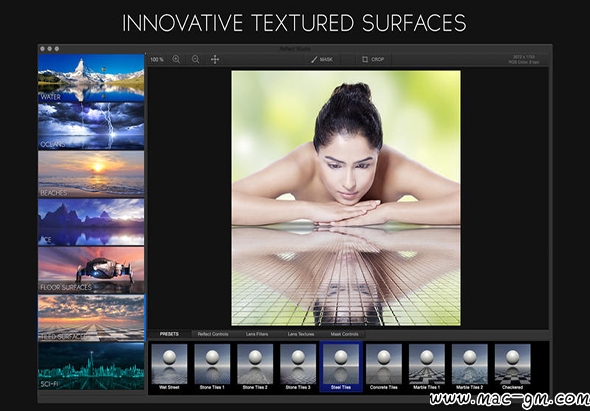Screen dimensions: 590x411
Task: Click the image dimensions info text
Action: click(x=524, y=59)
